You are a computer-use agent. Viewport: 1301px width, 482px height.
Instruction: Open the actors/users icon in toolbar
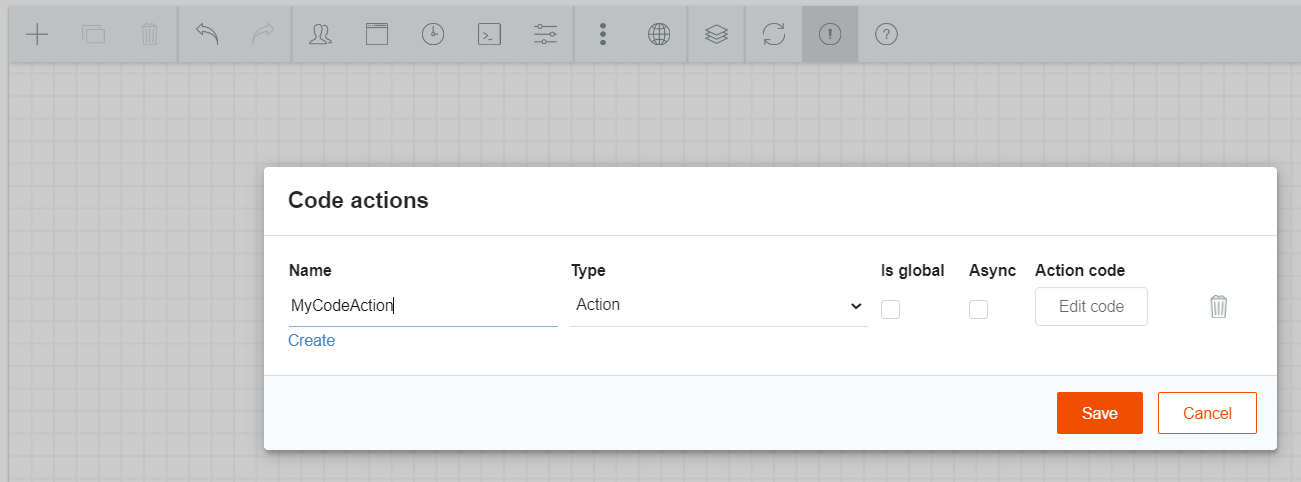(320, 34)
